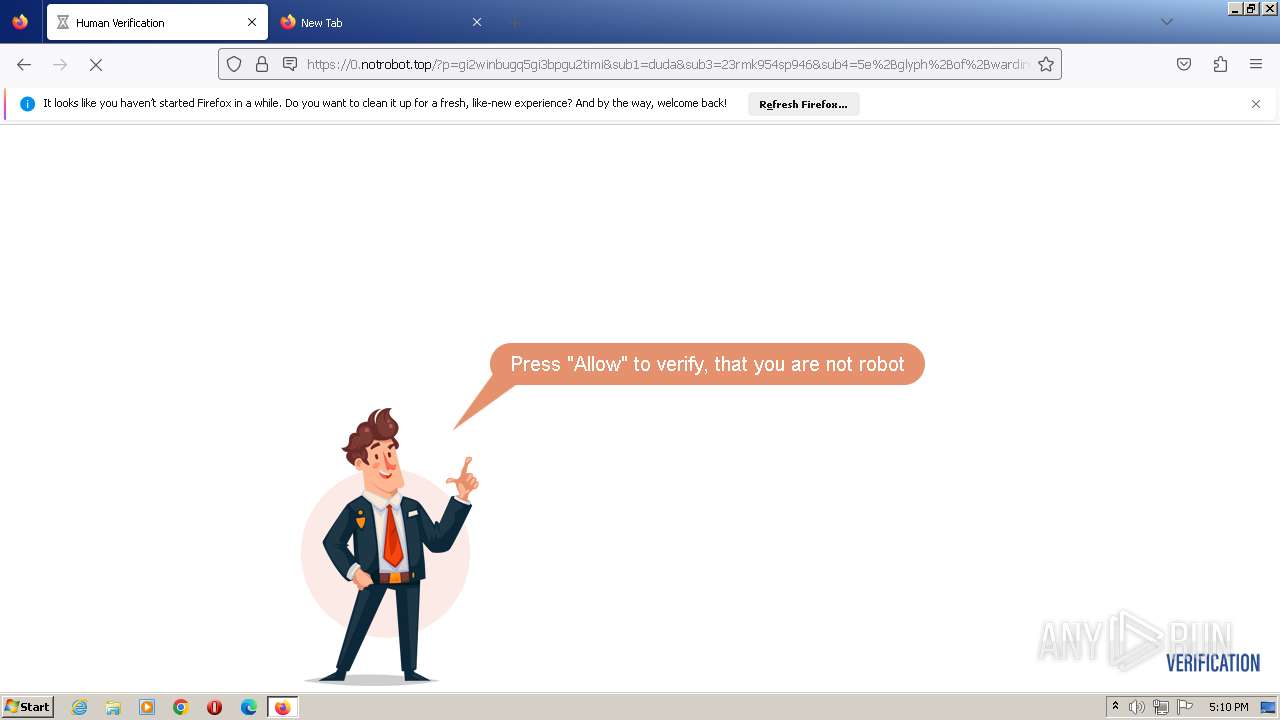
Task: Open network connection tray icon
Action: click(1161, 707)
